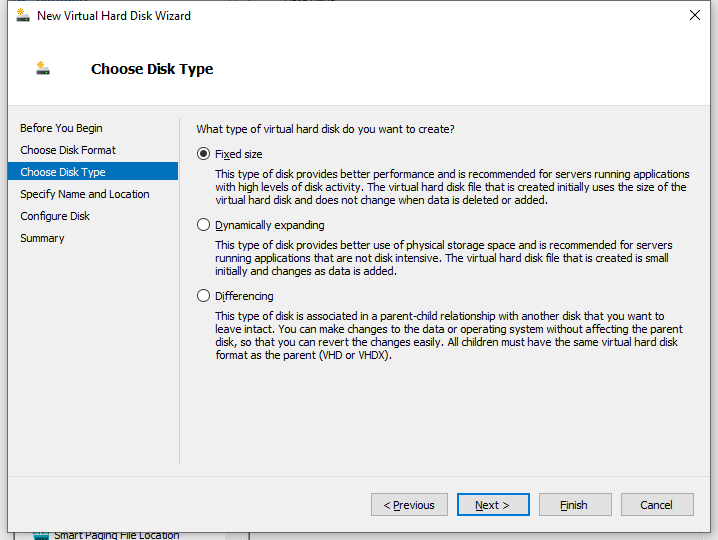The height and width of the screenshot is (540, 718).
Task: Select Smart Paging File Location item behind dialog
Action: click(x=116, y=535)
